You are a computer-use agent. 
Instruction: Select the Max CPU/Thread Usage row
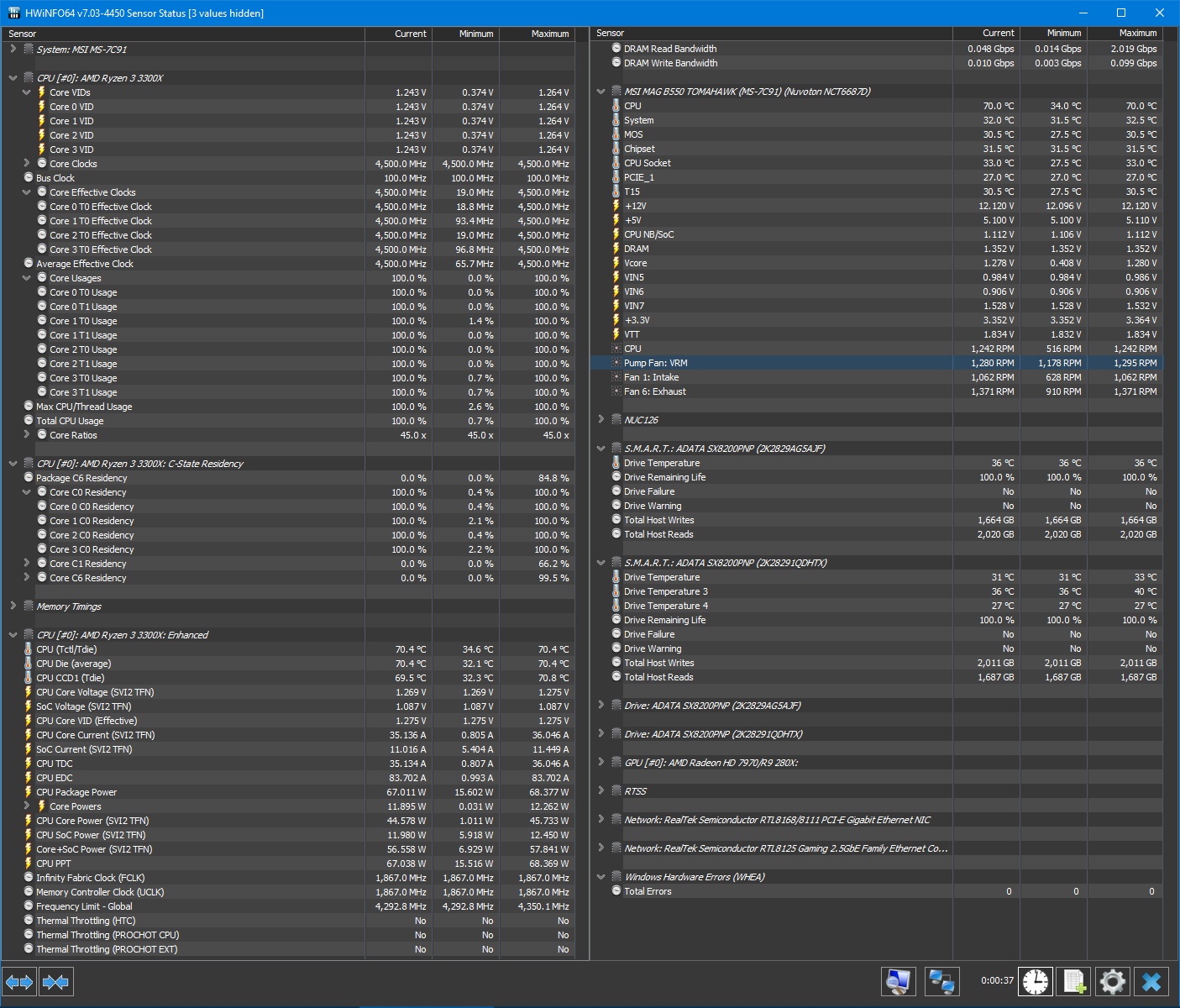pyautogui.click(x=289, y=407)
